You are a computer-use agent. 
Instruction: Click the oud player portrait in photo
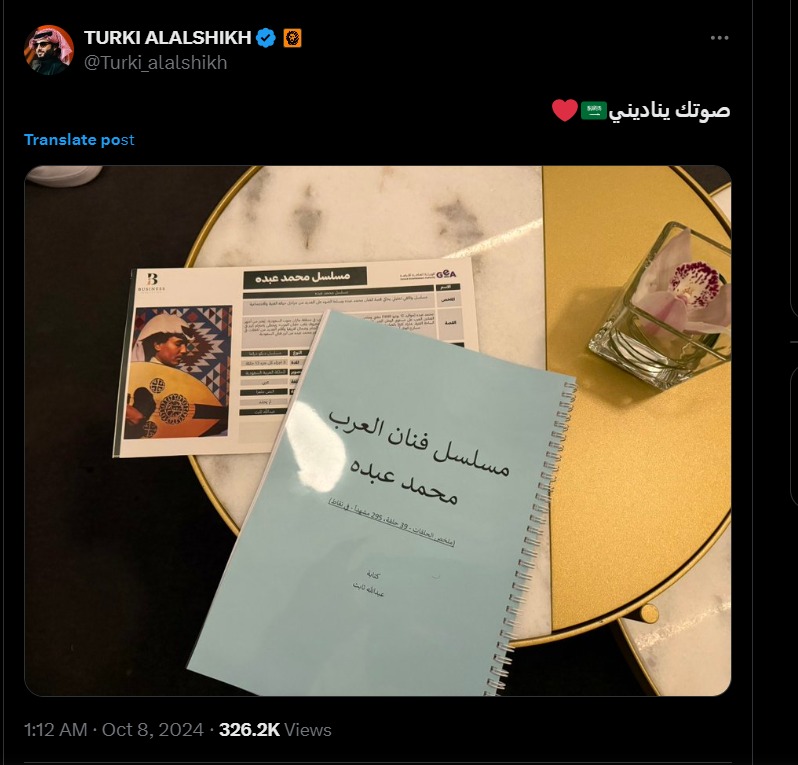pyautogui.click(x=178, y=373)
